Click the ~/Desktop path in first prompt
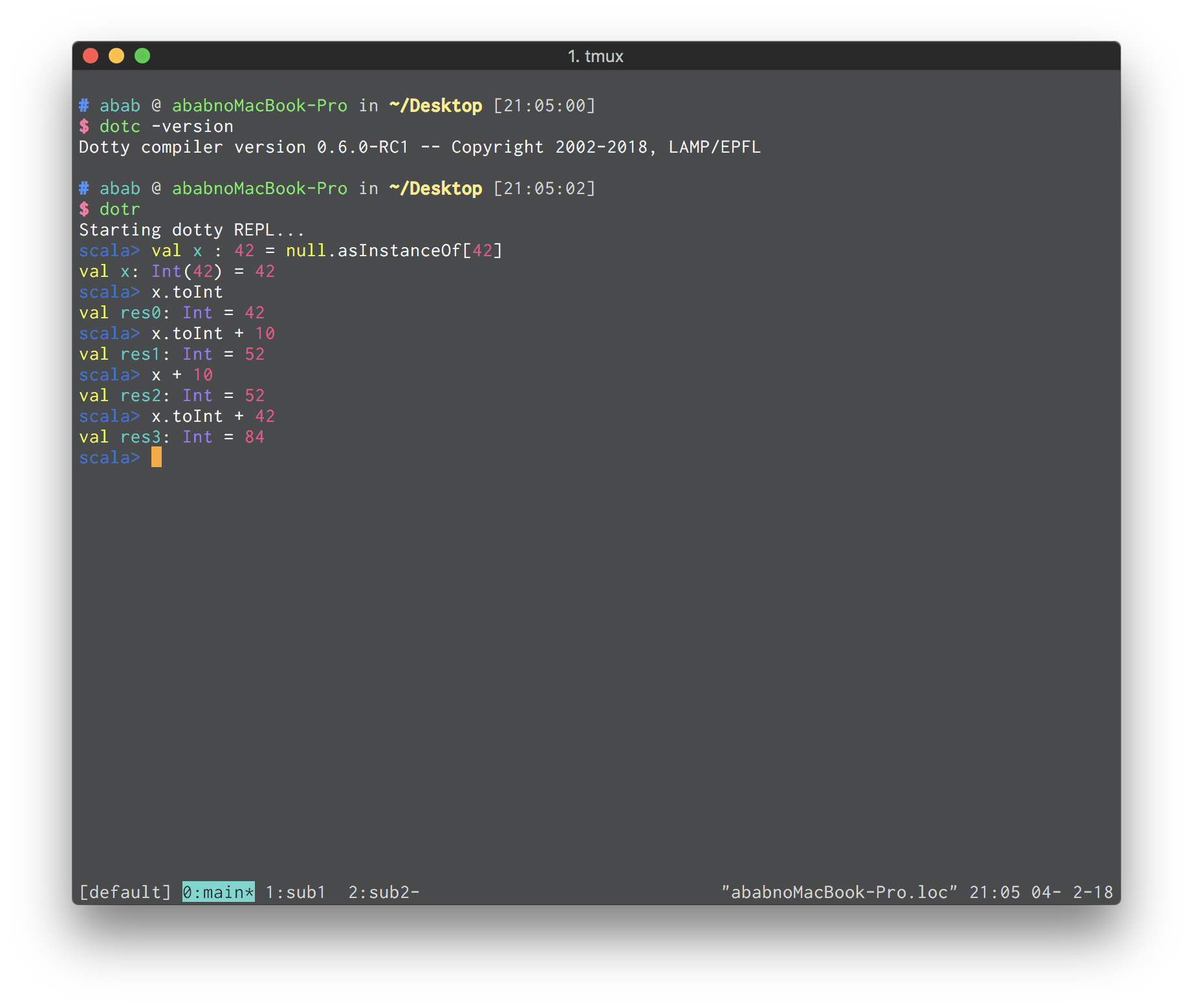This screenshot has height=1008, width=1193. 435,105
